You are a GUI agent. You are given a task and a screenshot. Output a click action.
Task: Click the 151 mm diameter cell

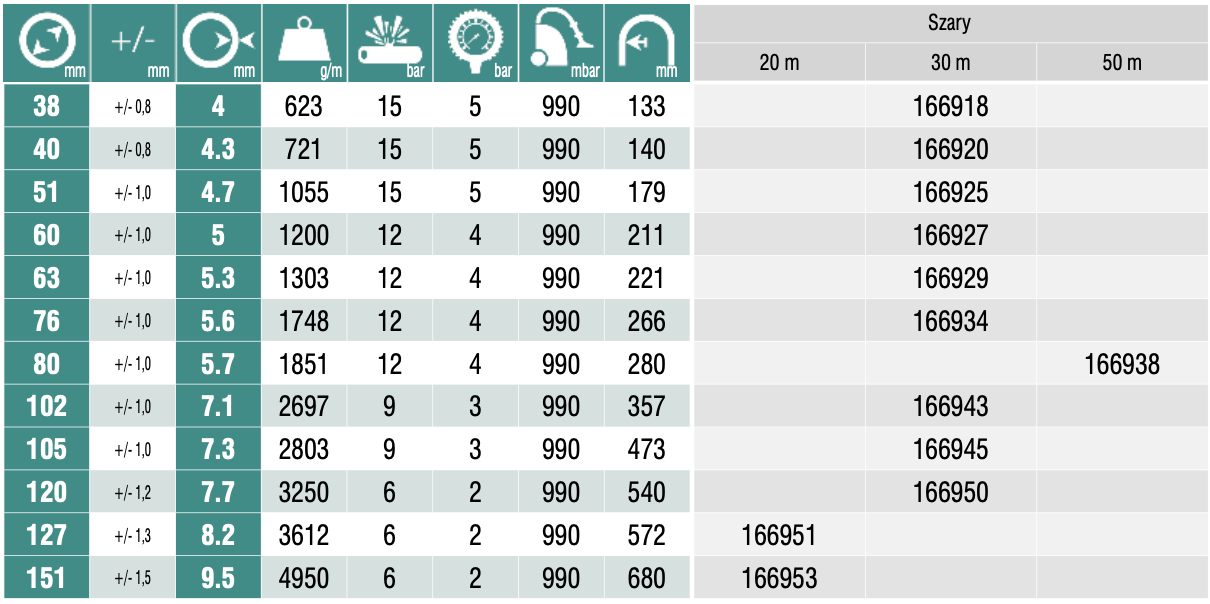pos(46,579)
